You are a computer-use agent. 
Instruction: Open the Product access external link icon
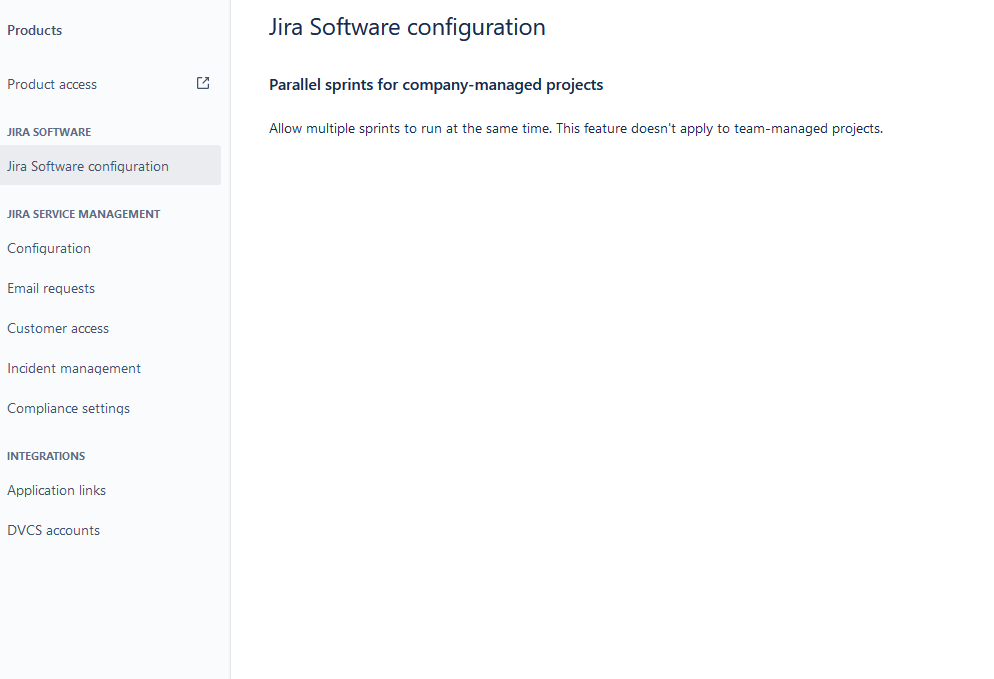pos(203,83)
